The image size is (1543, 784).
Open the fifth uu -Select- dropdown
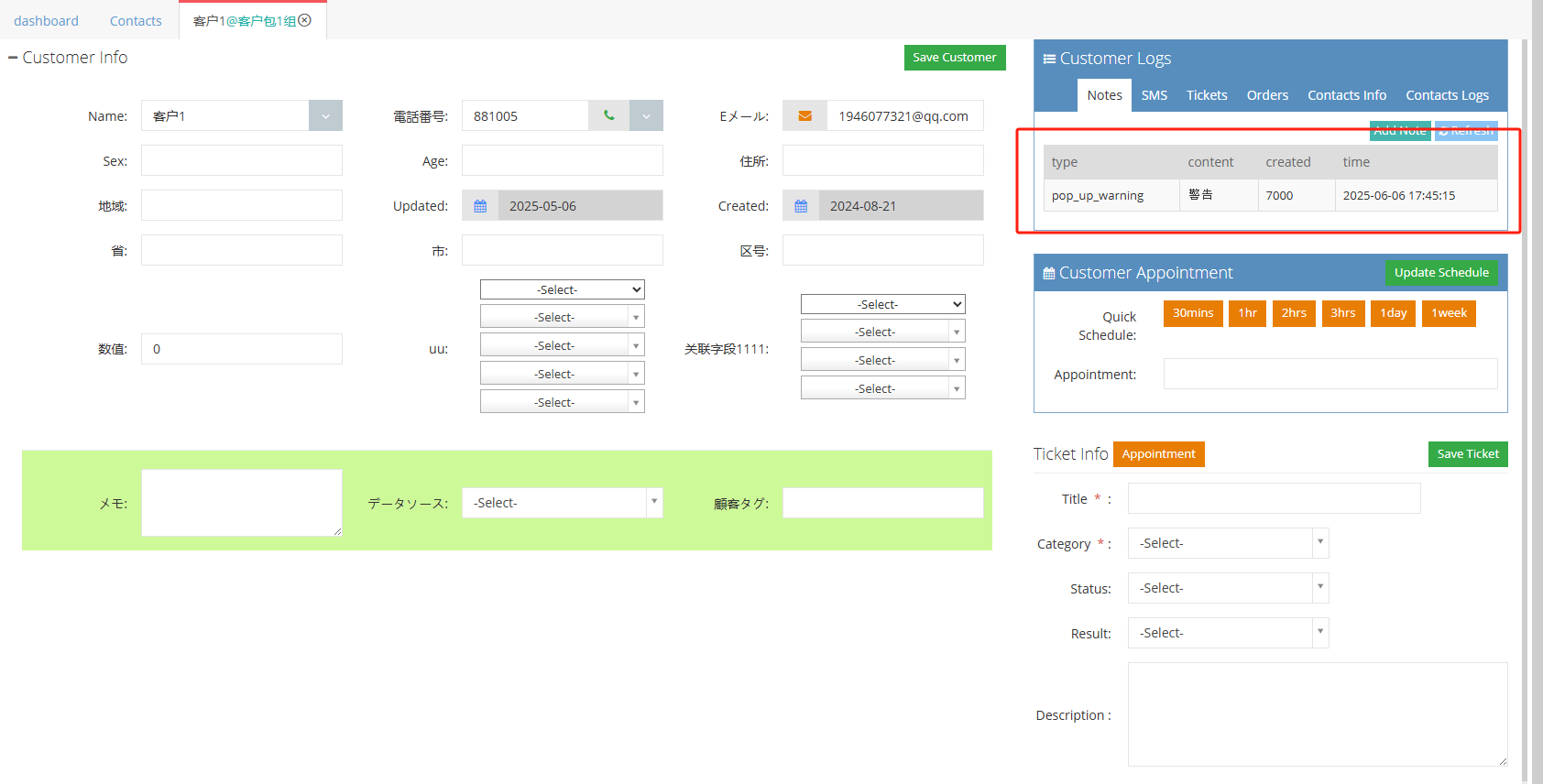point(562,402)
